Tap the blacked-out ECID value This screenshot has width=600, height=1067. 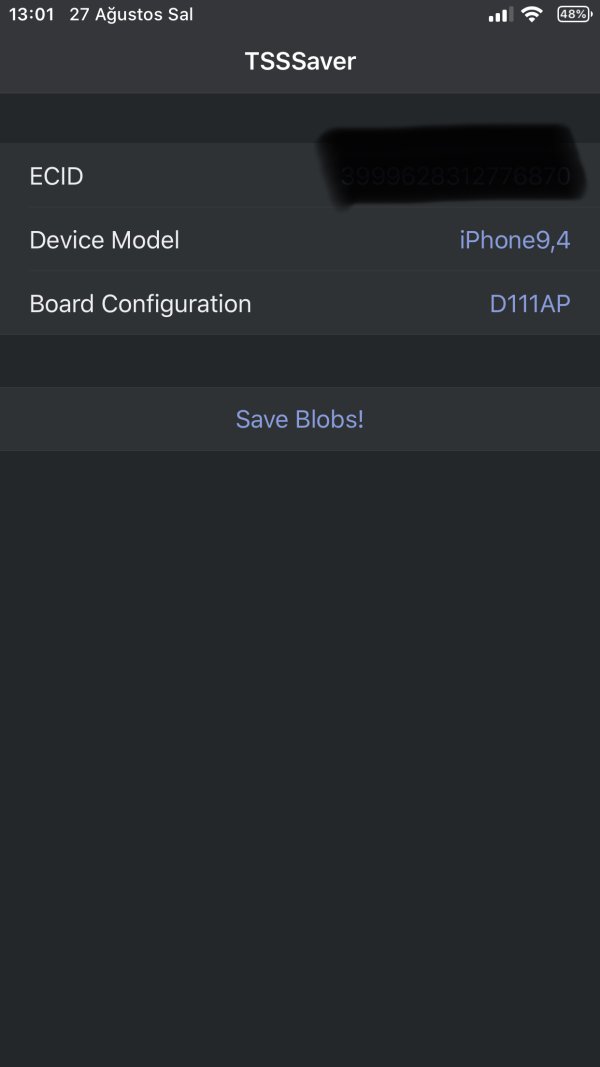(x=455, y=177)
